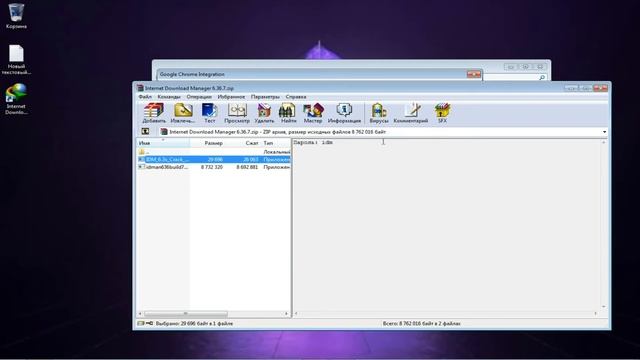Open the Справка menu
This screenshot has height=360, width=640.
296,97
